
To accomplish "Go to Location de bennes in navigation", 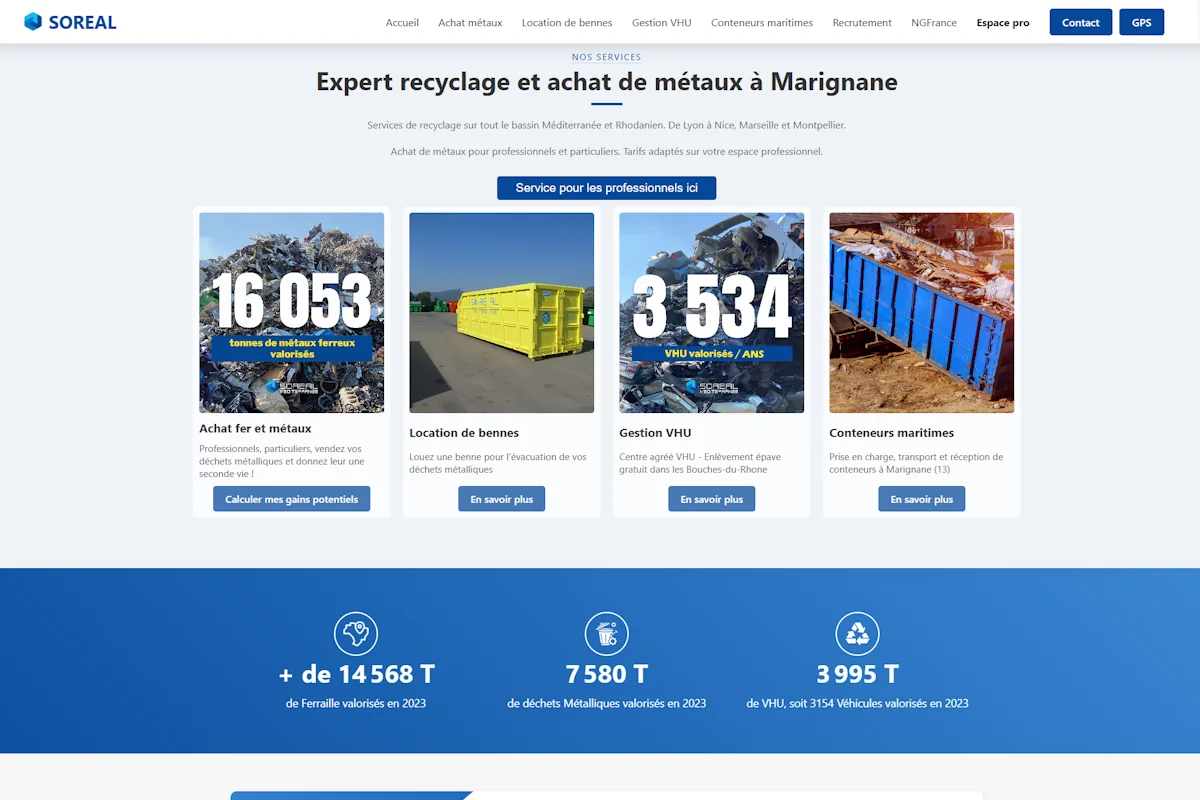I will tap(567, 22).
